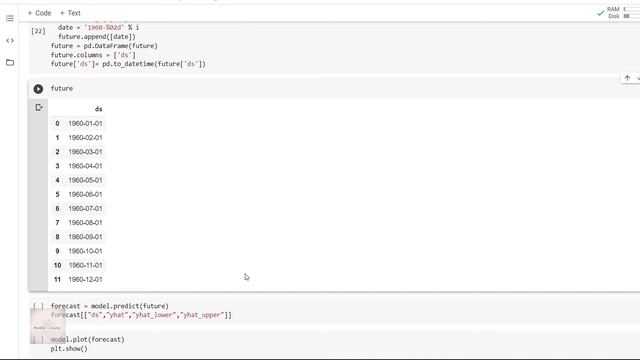Viewport: 640px width, 360px height.
Task: Click into the 'future' code cell text
Action: click(x=62, y=88)
